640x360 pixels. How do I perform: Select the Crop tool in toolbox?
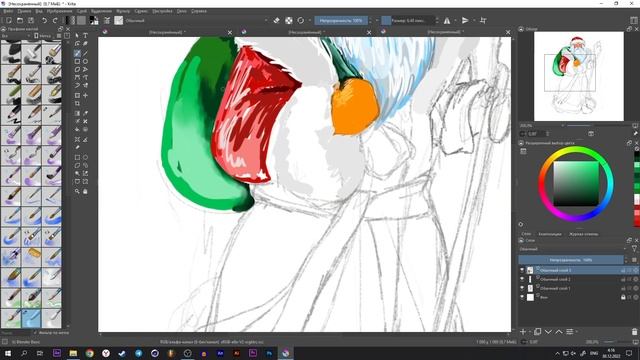pos(77,104)
